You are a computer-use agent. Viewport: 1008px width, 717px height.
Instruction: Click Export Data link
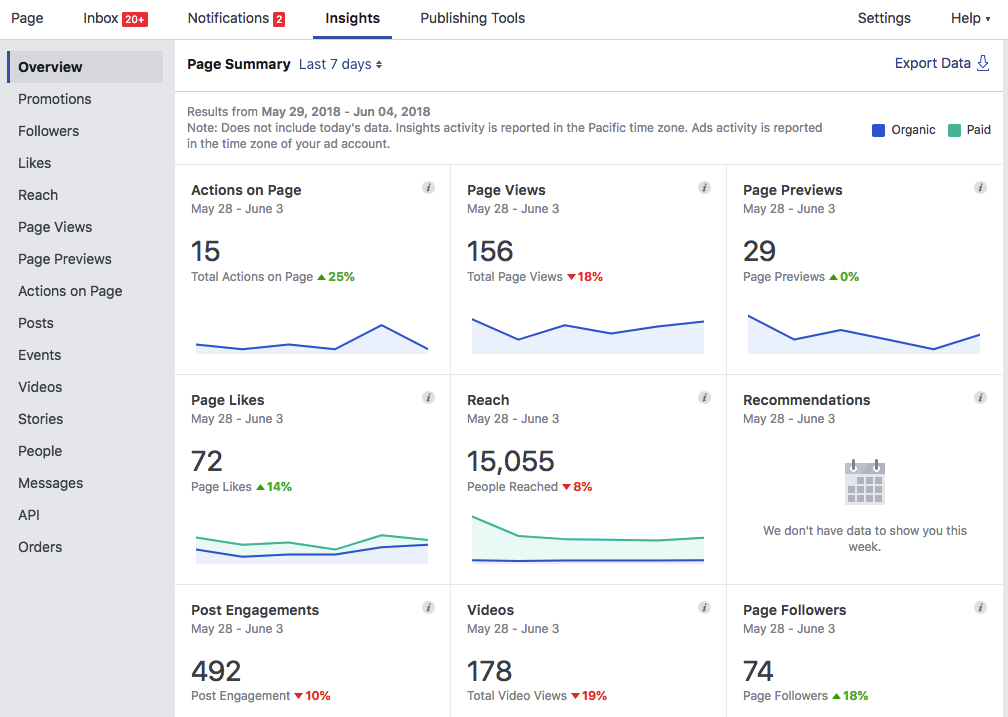[x=941, y=63]
